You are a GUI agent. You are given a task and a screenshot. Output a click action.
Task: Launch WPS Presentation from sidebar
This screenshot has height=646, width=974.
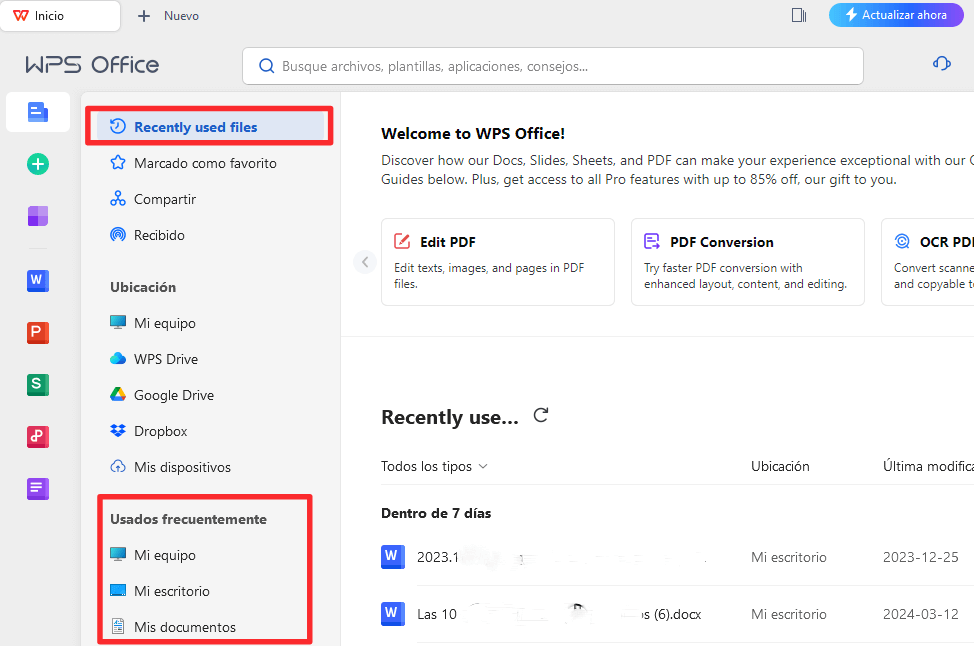(38, 332)
